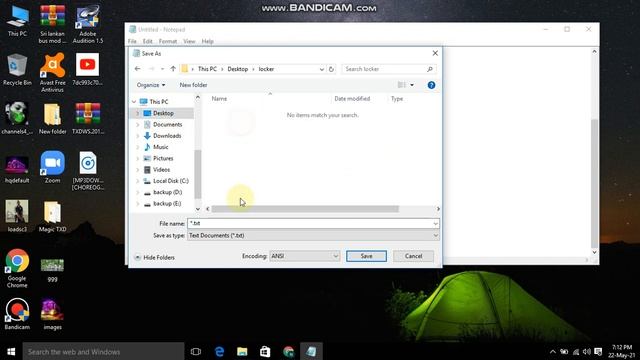Click the File name text field
The height and width of the screenshot is (360, 640).
tap(310, 224)
